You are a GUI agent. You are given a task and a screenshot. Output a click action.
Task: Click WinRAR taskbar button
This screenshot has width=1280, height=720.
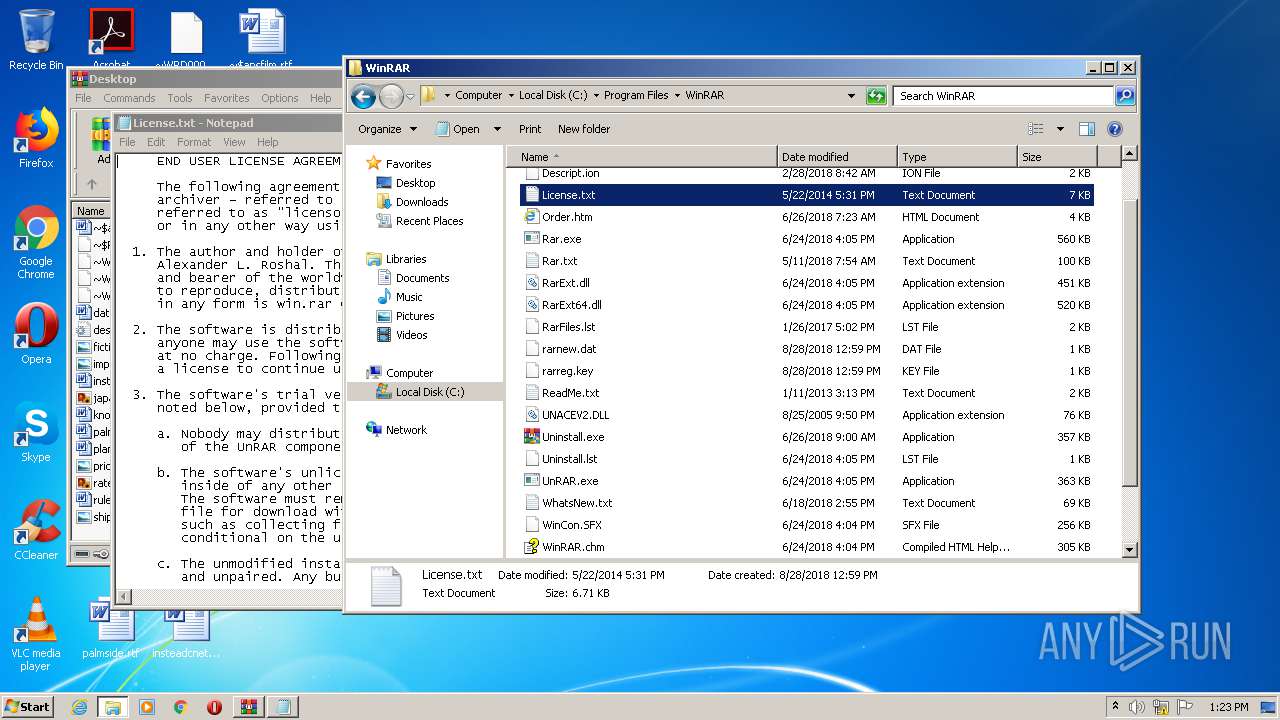249,707
